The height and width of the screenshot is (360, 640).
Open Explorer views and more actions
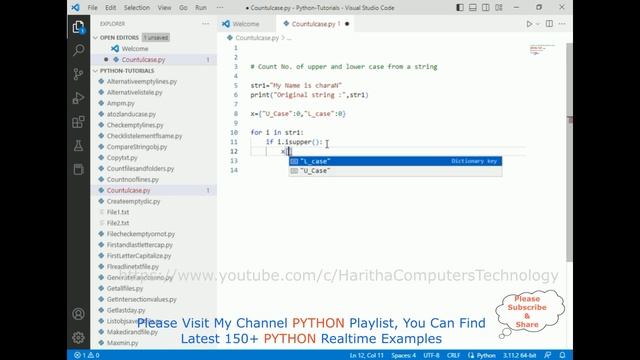pos(205,24)
